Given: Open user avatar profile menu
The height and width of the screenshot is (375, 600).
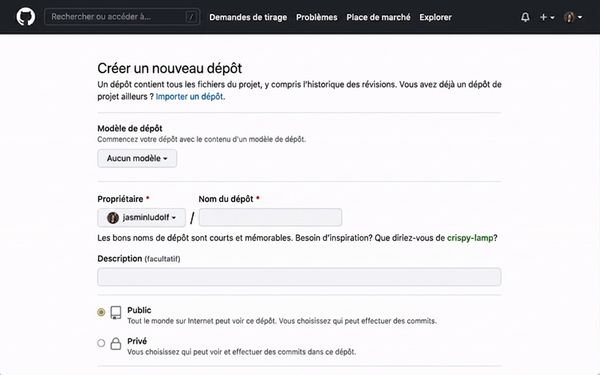Looking at the screenshot, I should [x=573, y=17].
